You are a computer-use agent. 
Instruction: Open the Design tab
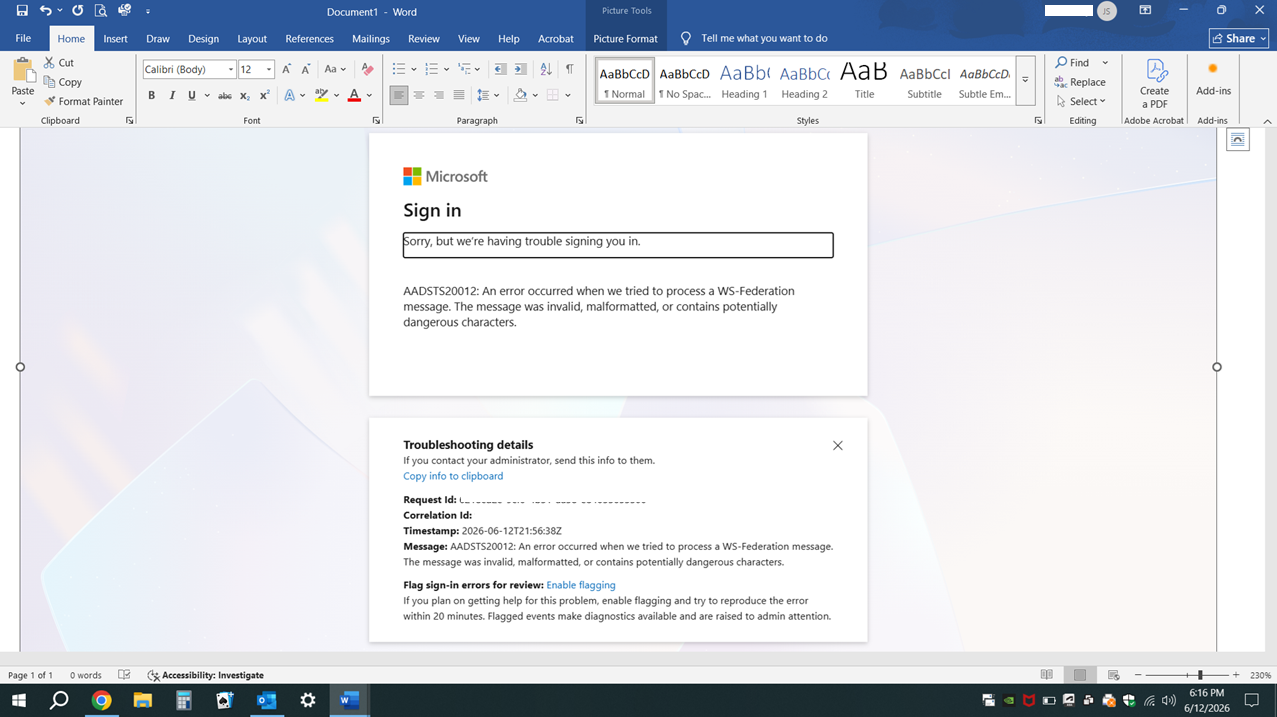point(203,38)
